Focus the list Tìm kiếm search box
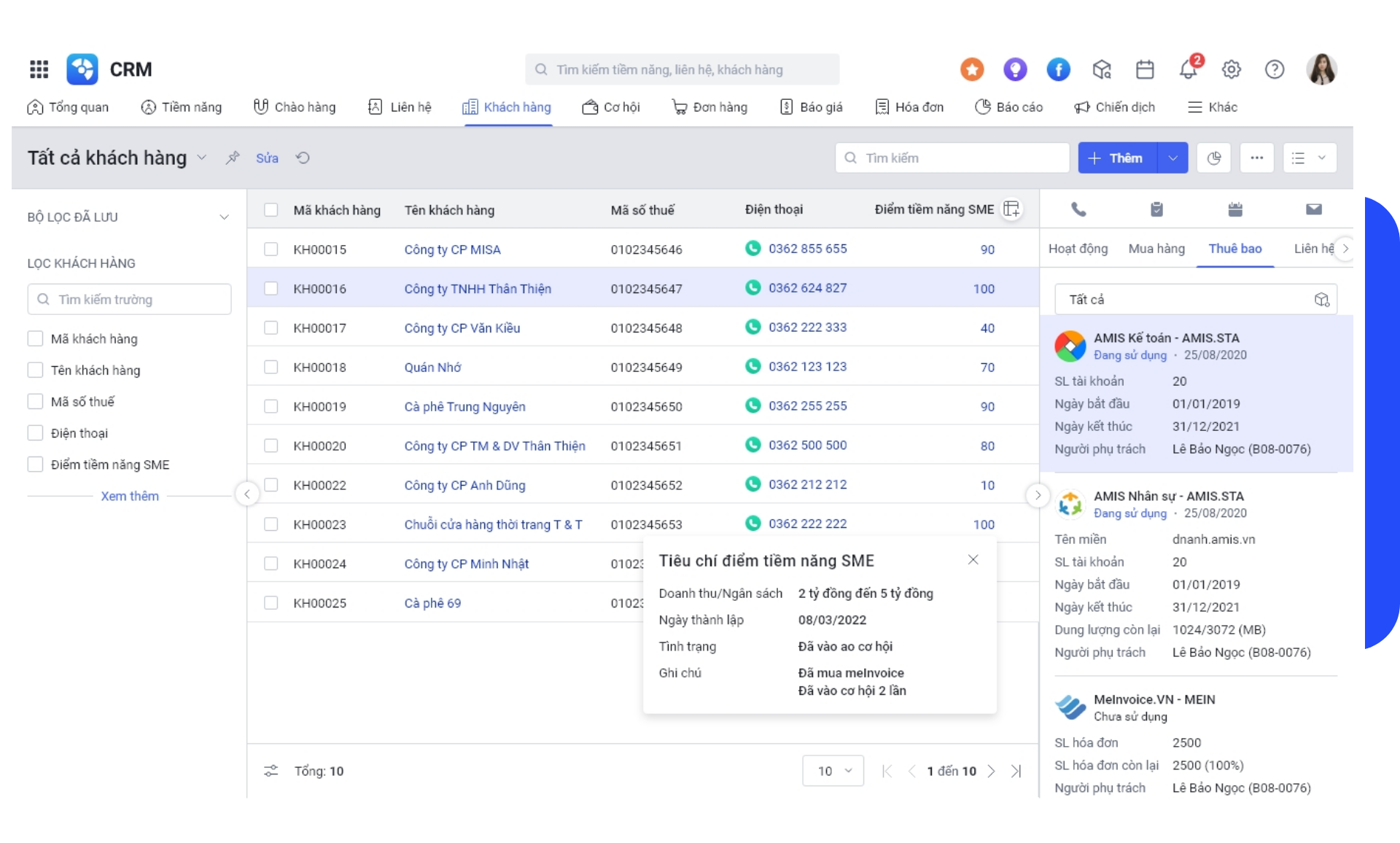This screenshot has width=1400, height=843. [x=952, y=158]
